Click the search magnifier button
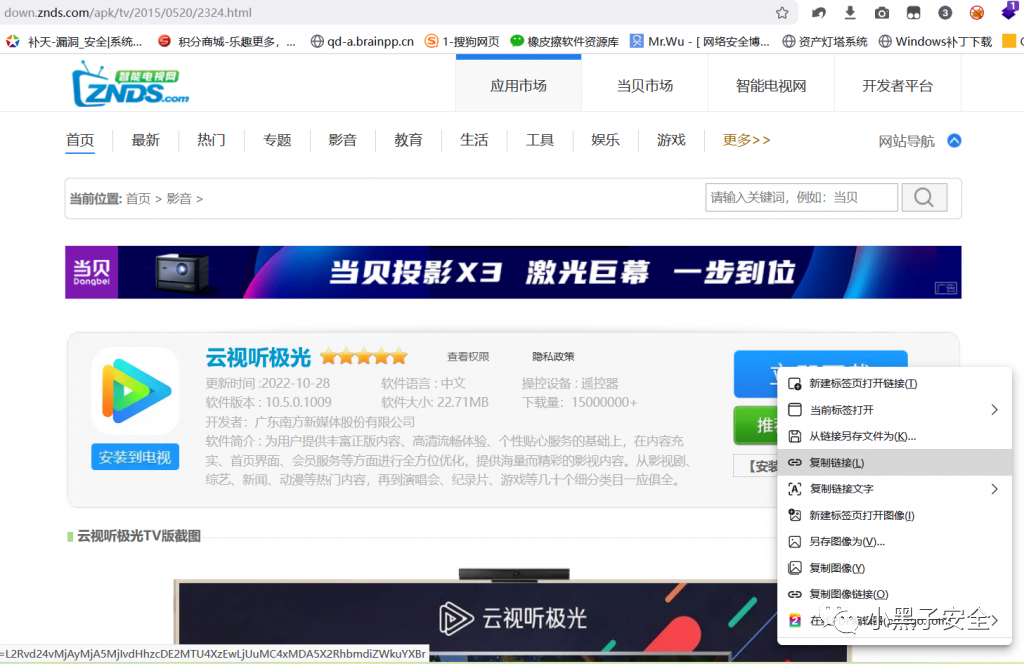This screenshot has width=1024, height=664. 924,197
